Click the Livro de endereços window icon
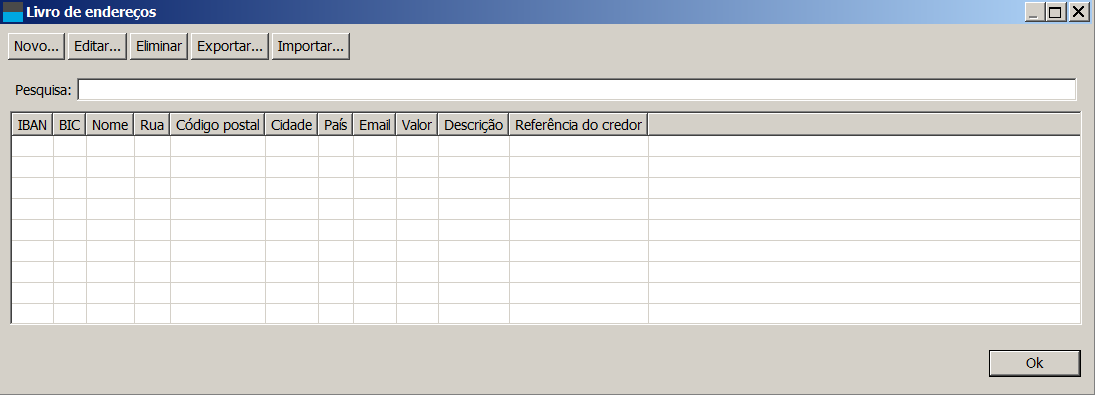 13,12
